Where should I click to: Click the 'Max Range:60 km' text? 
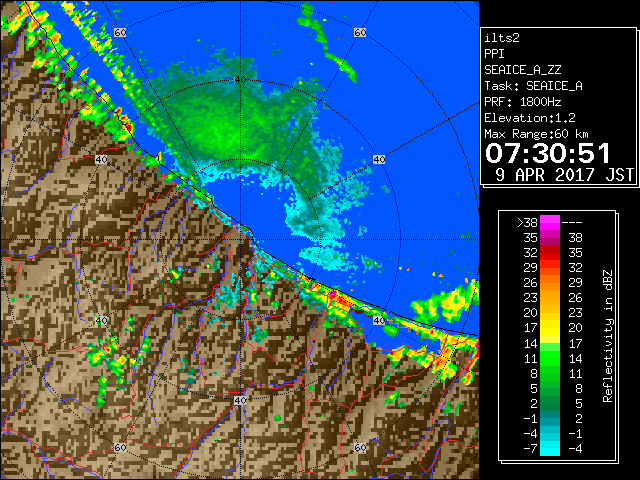click(x=536, y=134)
